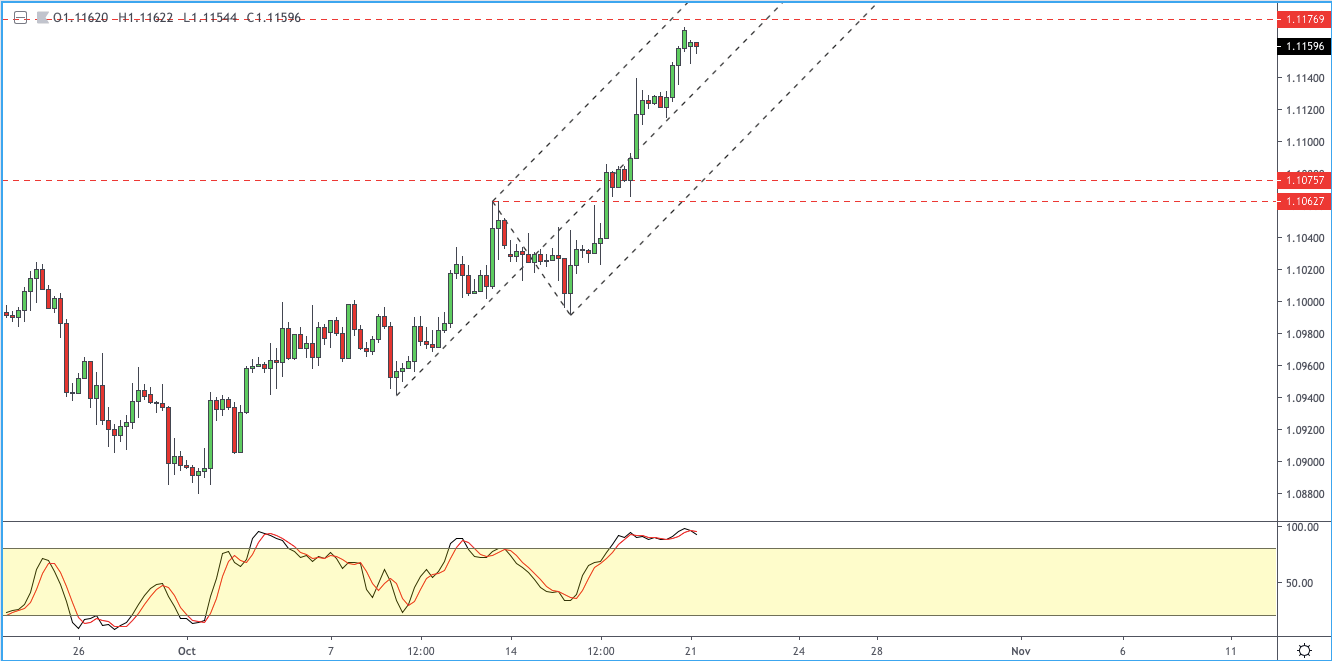Image resolution: width=1332 pixels, height=661 pixels.
Task: Select the red dashed horizontal line at 1.10757
Action: [x=640, y=180]
